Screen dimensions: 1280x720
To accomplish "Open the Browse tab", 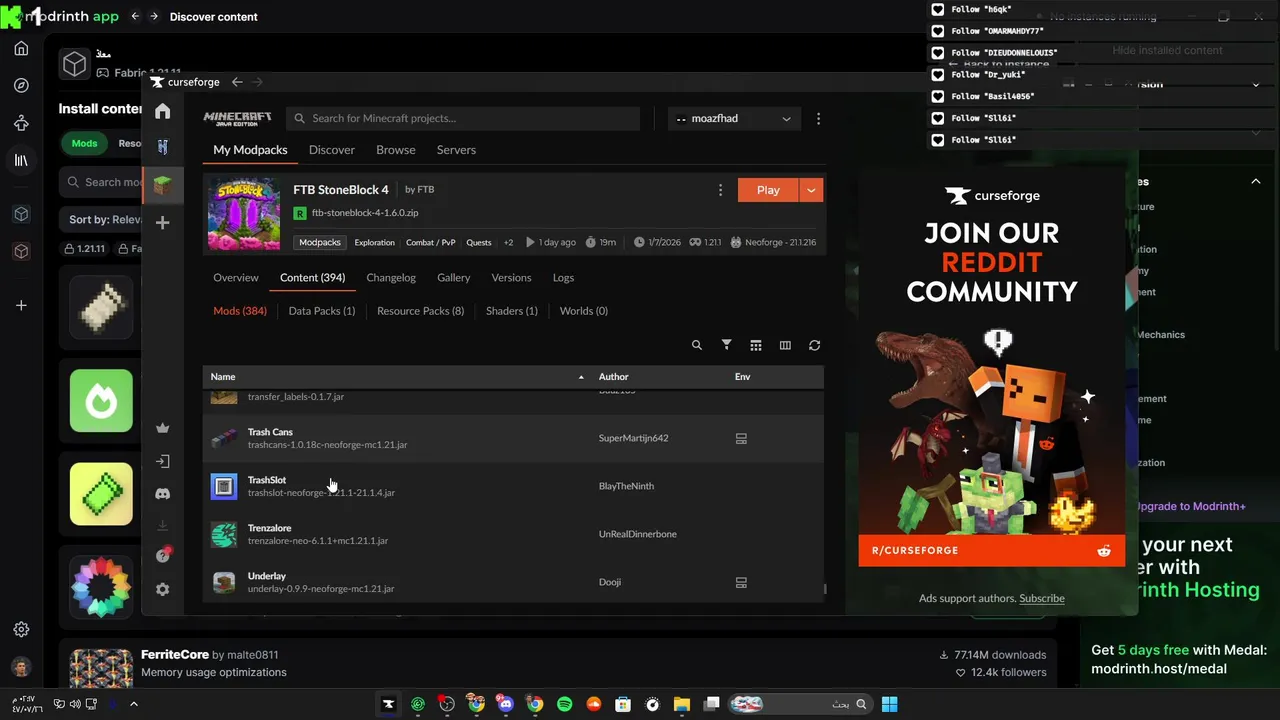I will pos(396,150).
